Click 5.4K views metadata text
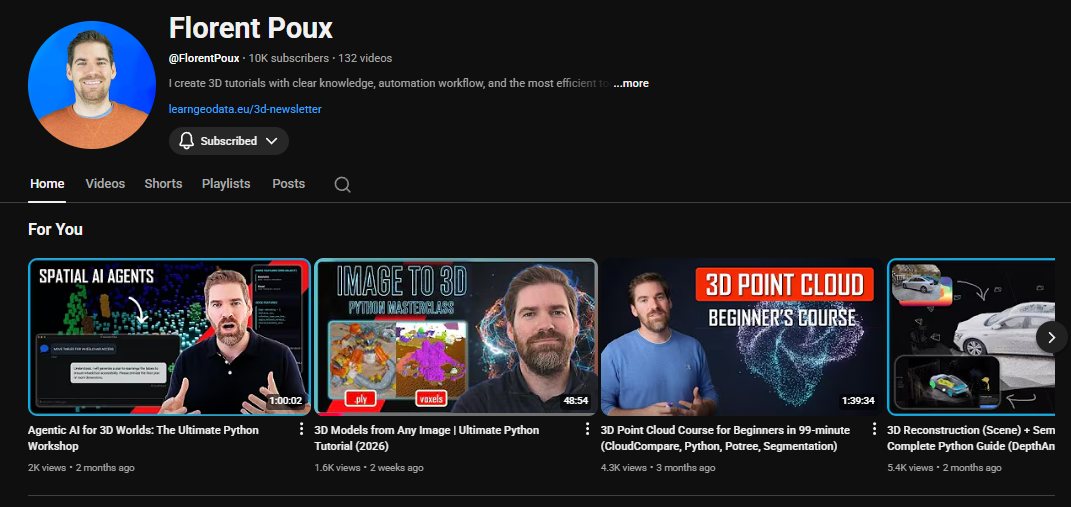Image resolution: width=1071 pixels, height=507 pixels. point(909,468)
